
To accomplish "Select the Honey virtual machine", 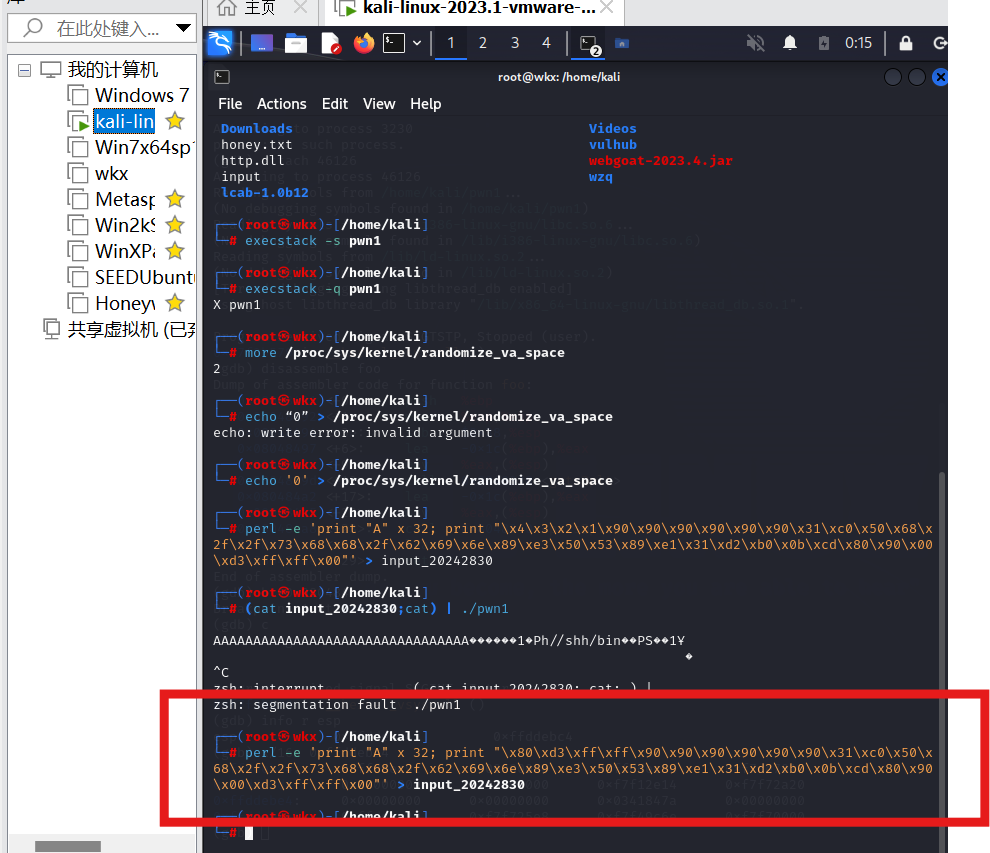I will pyautogui.click(x=124, y=304).
